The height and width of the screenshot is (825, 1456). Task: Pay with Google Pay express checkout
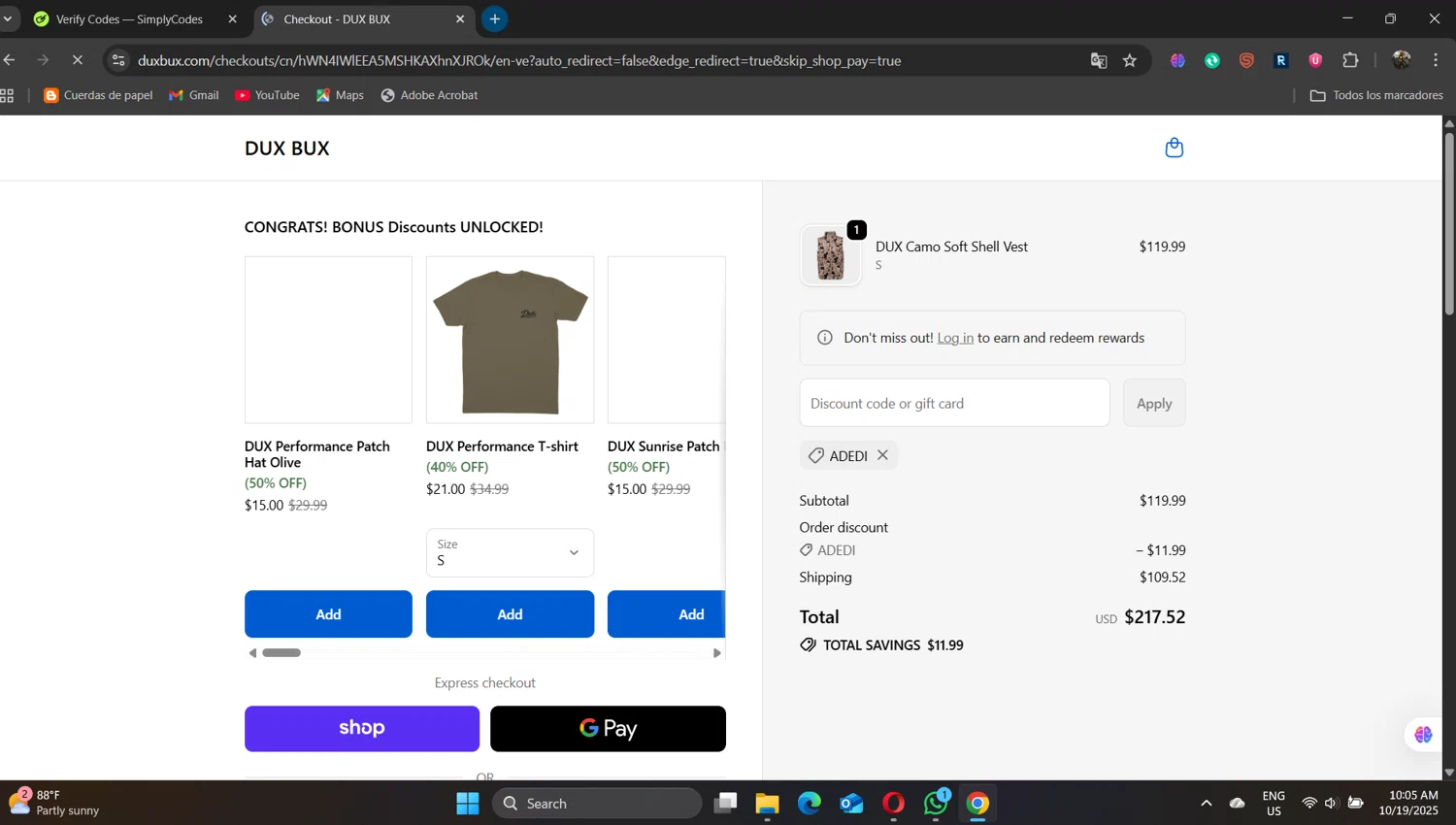click(608, 729)
